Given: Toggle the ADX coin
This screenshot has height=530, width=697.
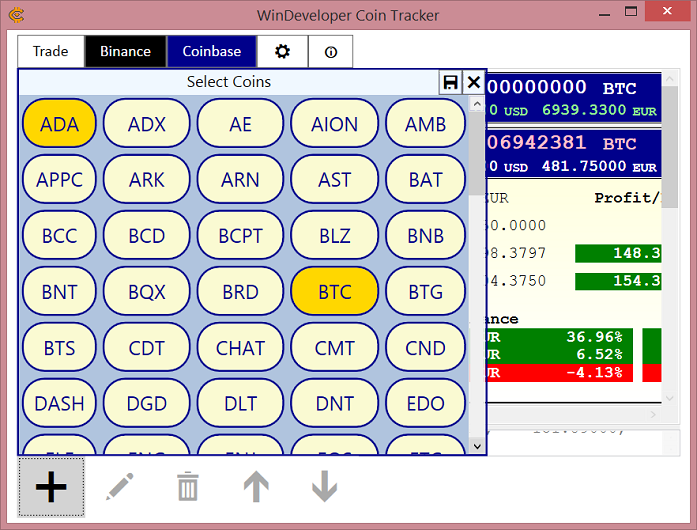Looking at the screenshot, I should click(147, 123).
